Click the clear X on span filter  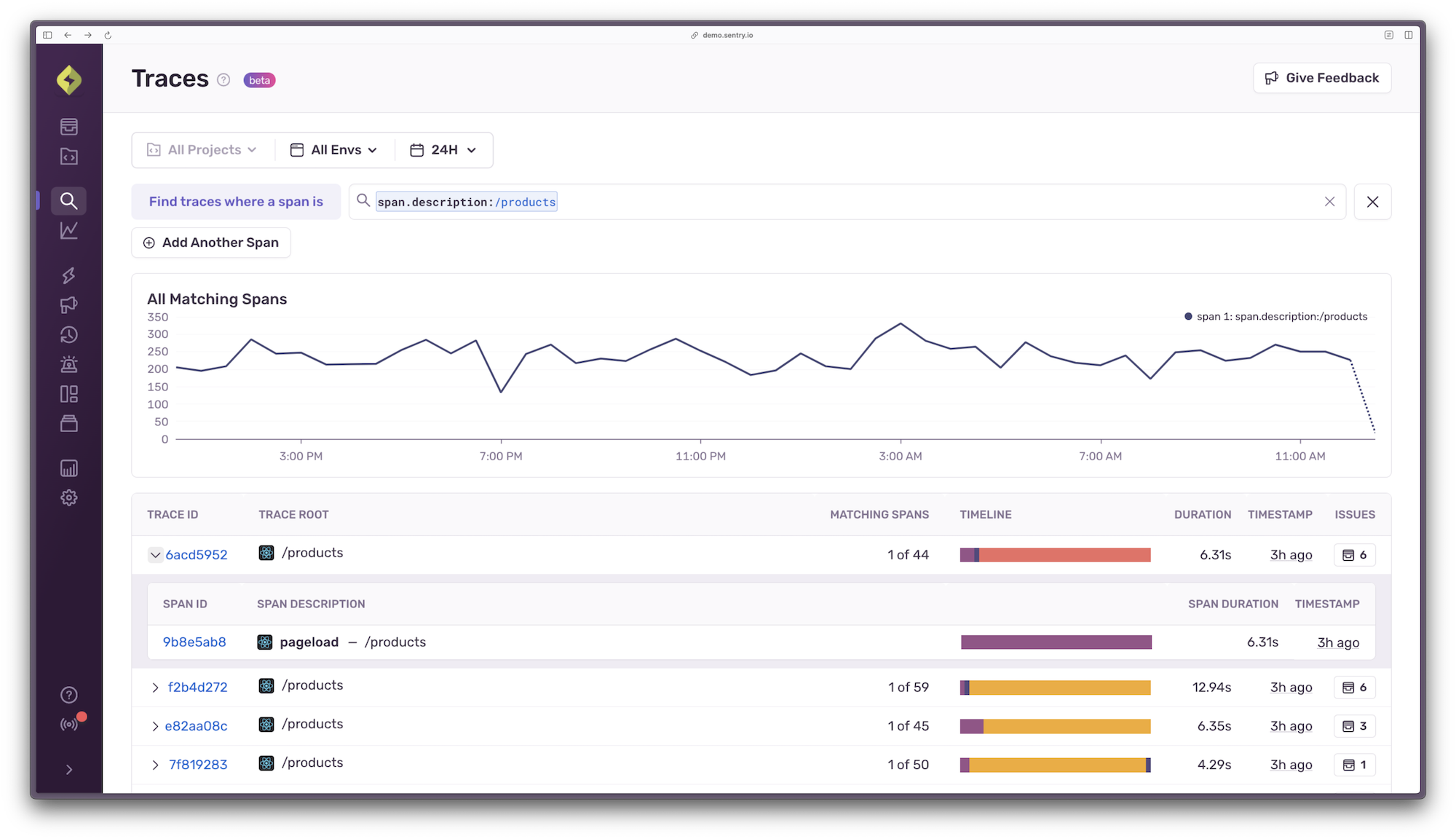(1330, 201)
